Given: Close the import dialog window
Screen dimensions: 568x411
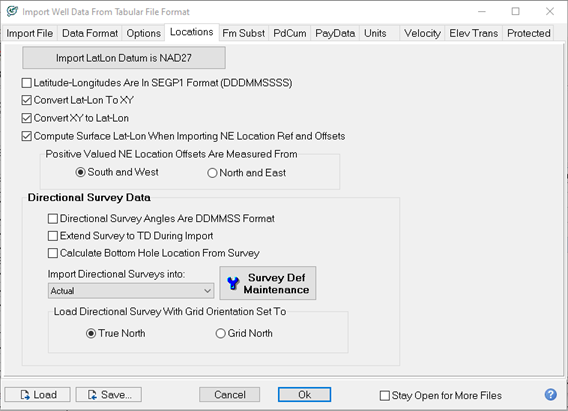Looking at the screenshot, I should (550, 12).
